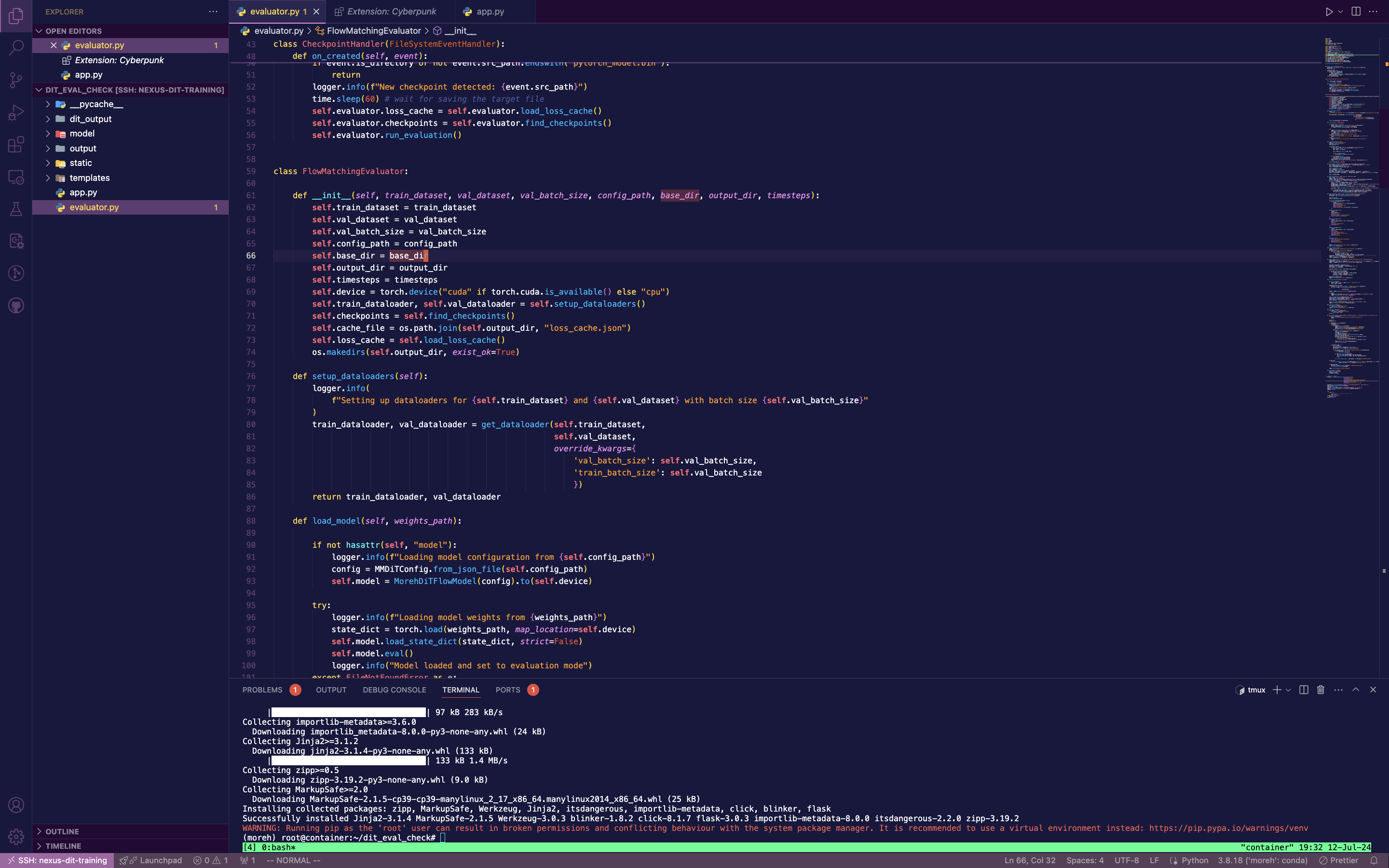
Task: Switch to the PROBLEMS panel tab
Action: 262,690
